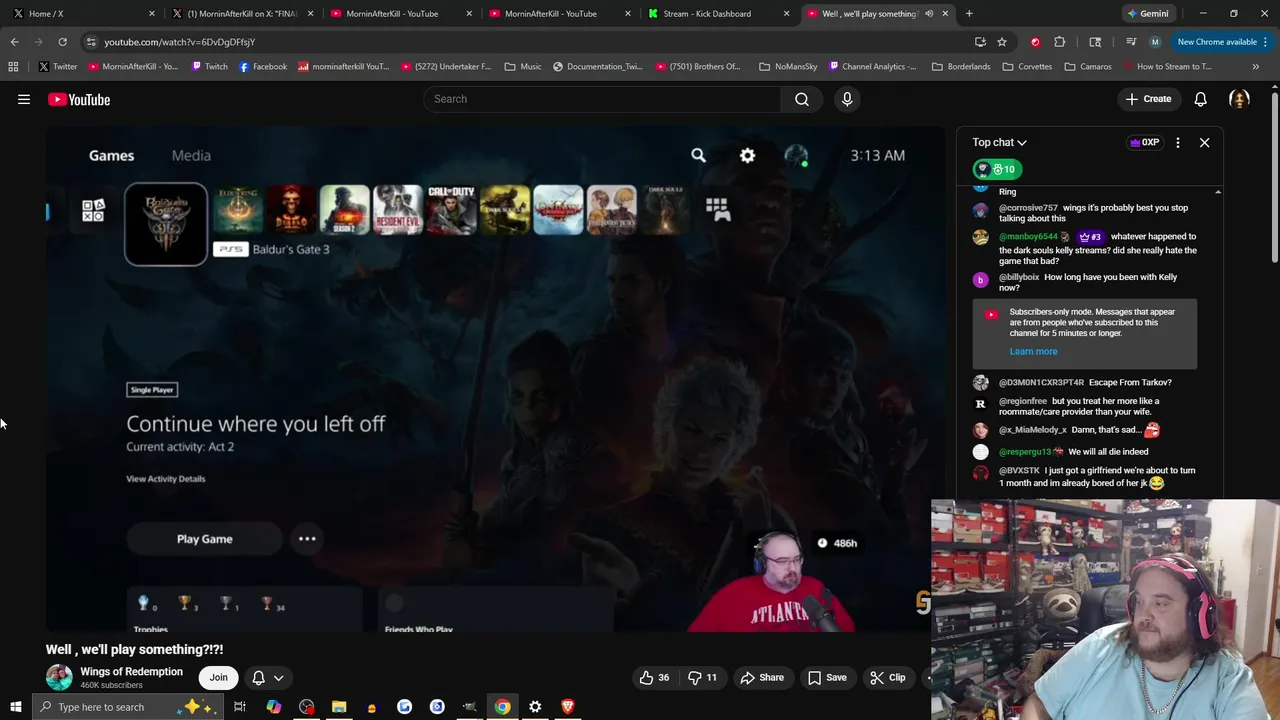The width and height of the screenshot is (1280, 720).
Task: Share the video
Action: point(761,677)
